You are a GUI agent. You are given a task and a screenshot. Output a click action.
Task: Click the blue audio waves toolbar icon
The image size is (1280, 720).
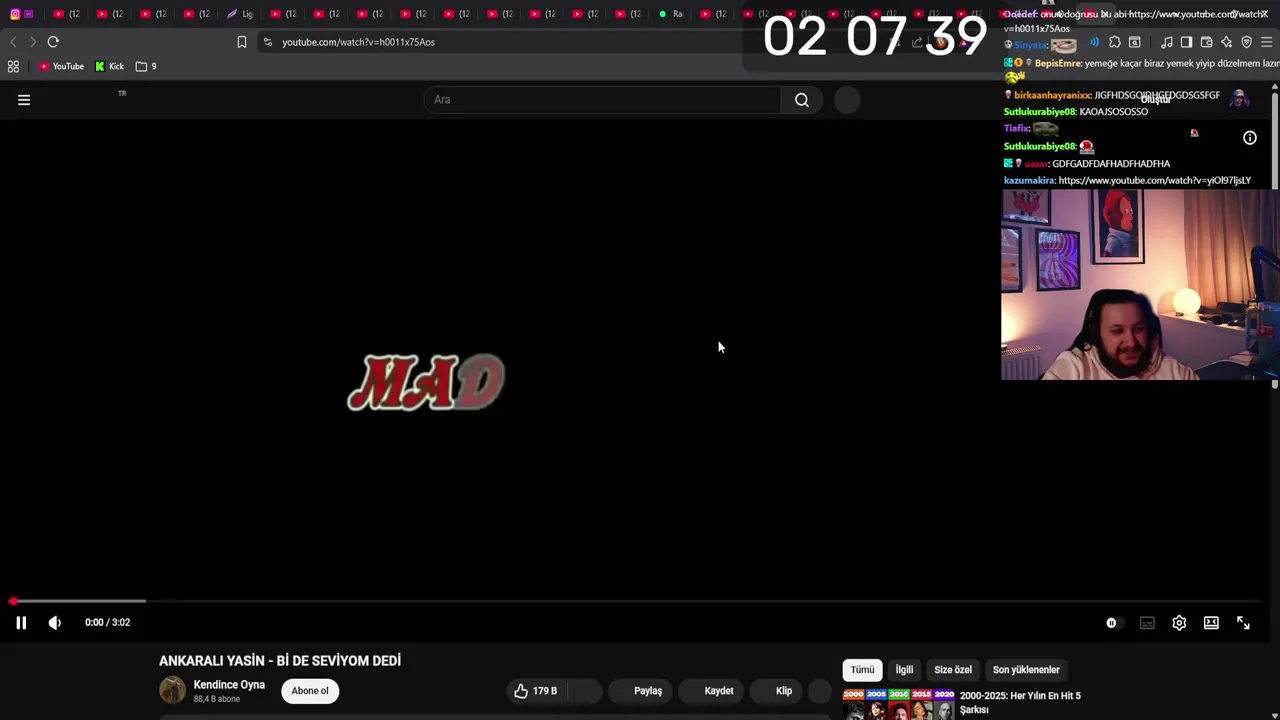click(x=1094, y=42)
